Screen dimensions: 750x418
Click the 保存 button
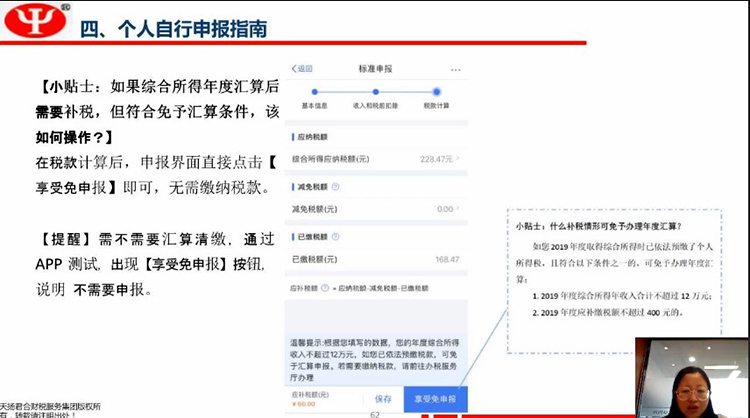coord(383,398)
